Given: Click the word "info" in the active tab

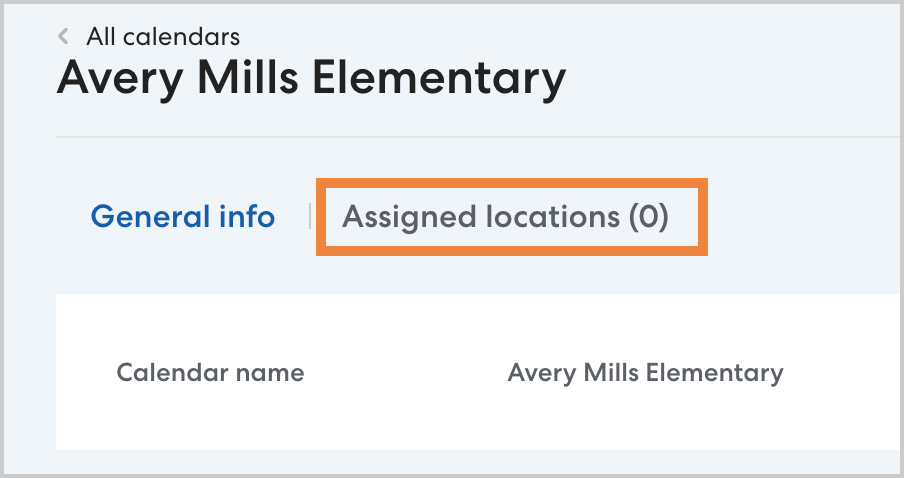Looking at the screenshot, I should click(x=249, y=216).
